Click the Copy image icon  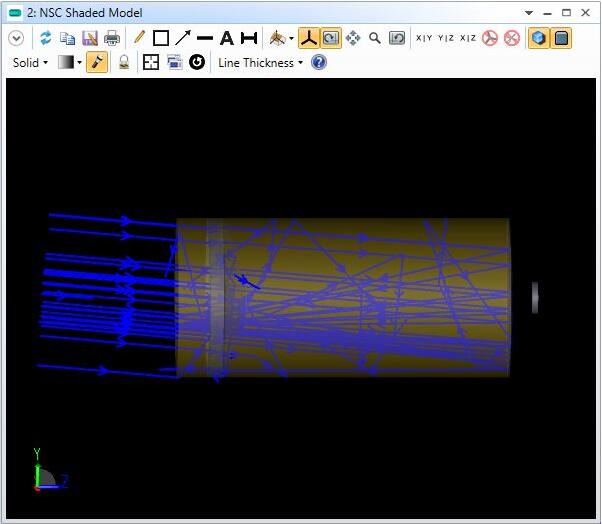[67, 38]
